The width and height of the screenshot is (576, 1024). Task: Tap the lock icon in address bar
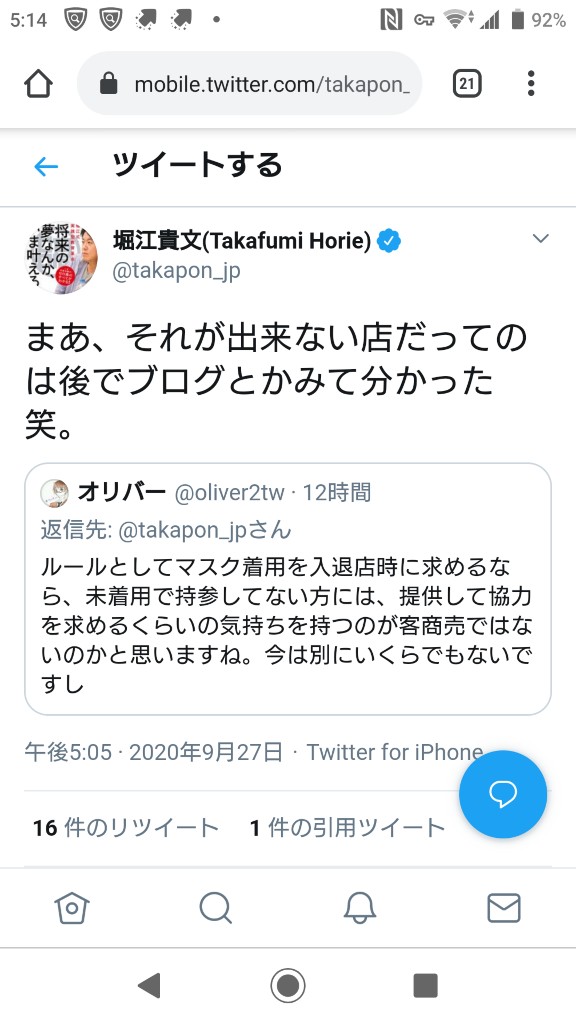(108, 84)
